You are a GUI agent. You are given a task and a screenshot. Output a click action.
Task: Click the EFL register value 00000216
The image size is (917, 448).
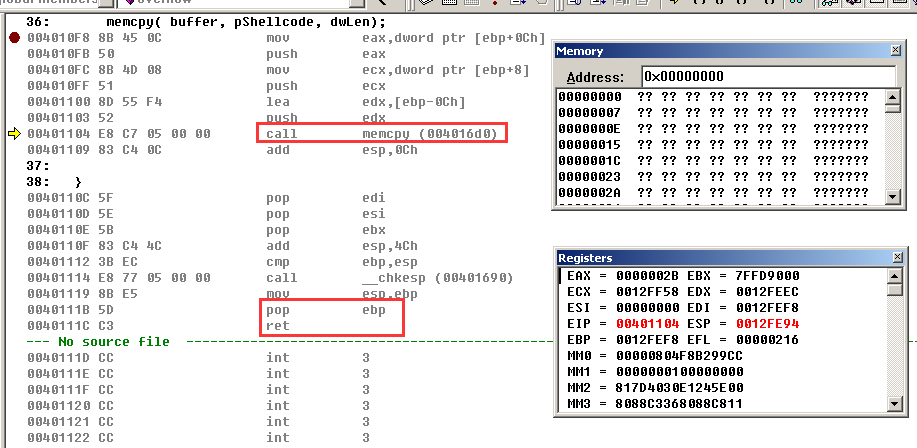tap(767, 340)
